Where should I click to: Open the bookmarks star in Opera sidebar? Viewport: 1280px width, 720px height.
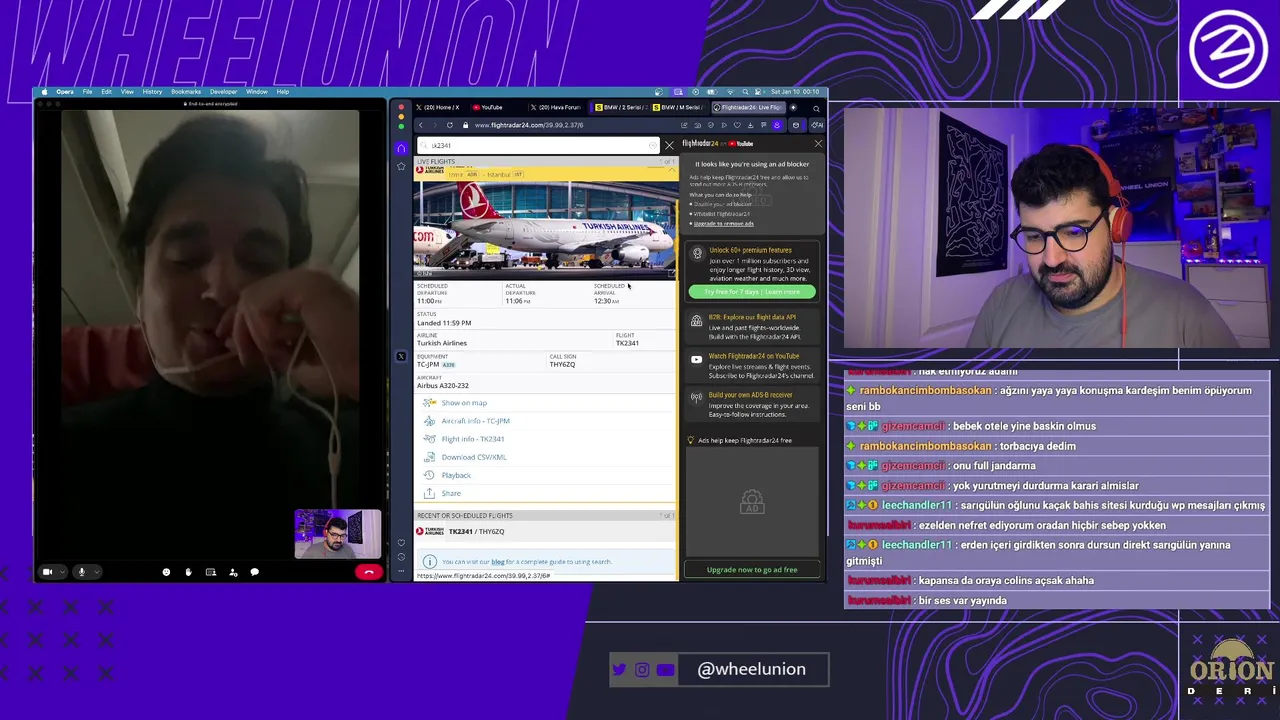pyautogui.click(x=401, y=166)
